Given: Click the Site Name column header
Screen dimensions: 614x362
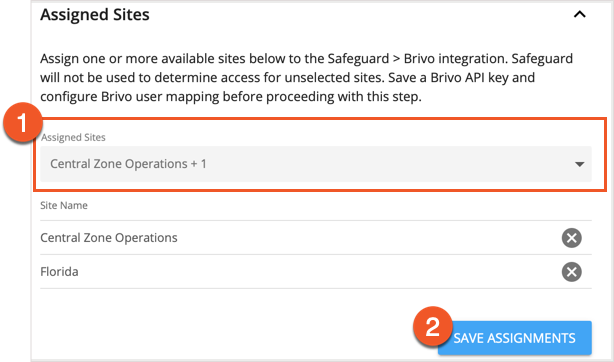Looking at the screenshot, I should pyautogui.click(x=64, y=205).
